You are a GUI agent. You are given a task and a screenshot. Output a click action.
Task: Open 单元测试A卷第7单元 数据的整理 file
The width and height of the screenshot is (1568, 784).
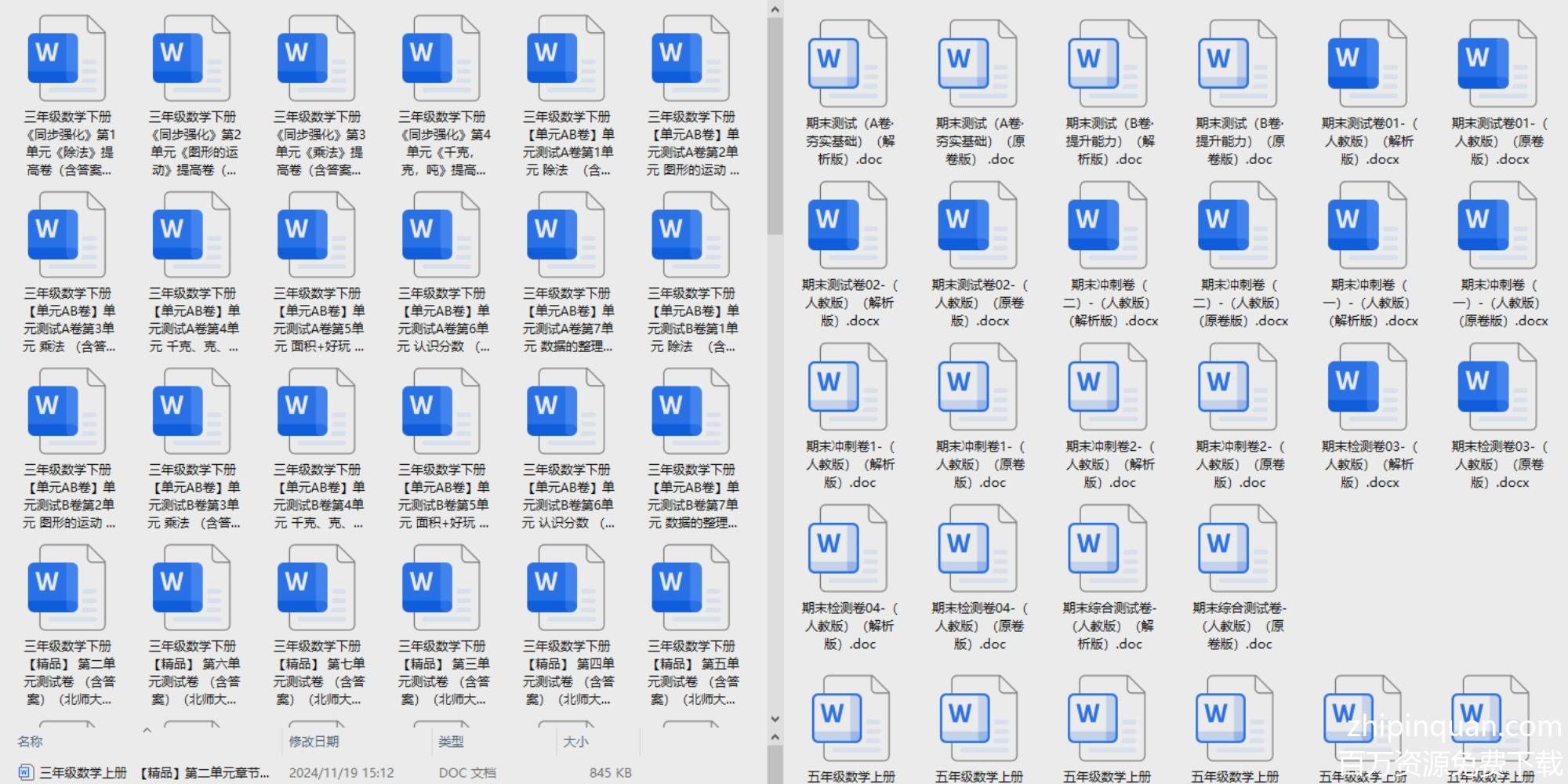[567, 235]
